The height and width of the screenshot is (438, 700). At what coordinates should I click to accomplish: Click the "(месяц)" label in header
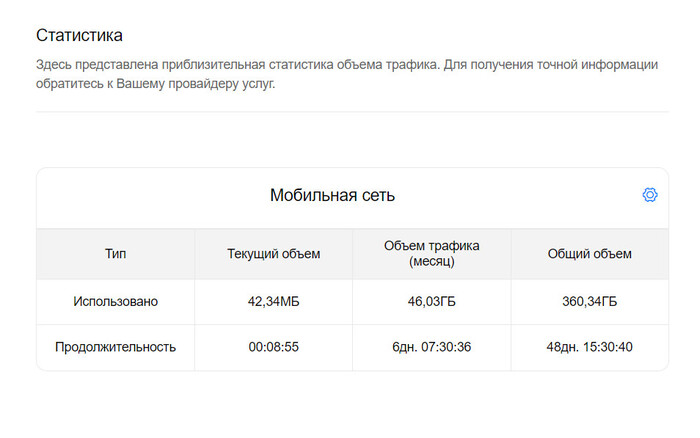[431, 262]
